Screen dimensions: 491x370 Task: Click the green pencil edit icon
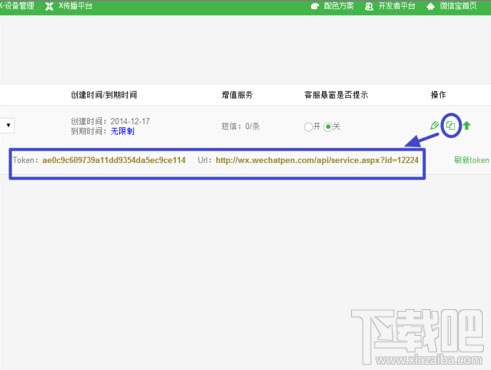(x=434, y=125)
